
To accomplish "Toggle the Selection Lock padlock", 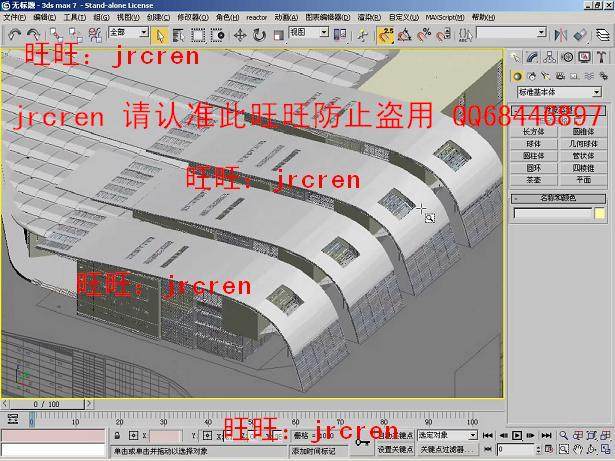I will pyautogui.click(x=117, y=435).
